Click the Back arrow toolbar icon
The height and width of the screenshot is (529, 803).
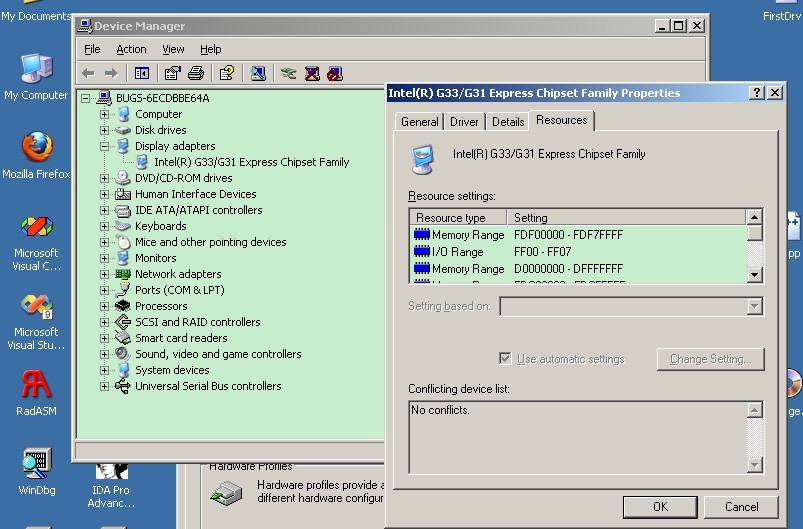pyautogui.click(x=89, y=74)
